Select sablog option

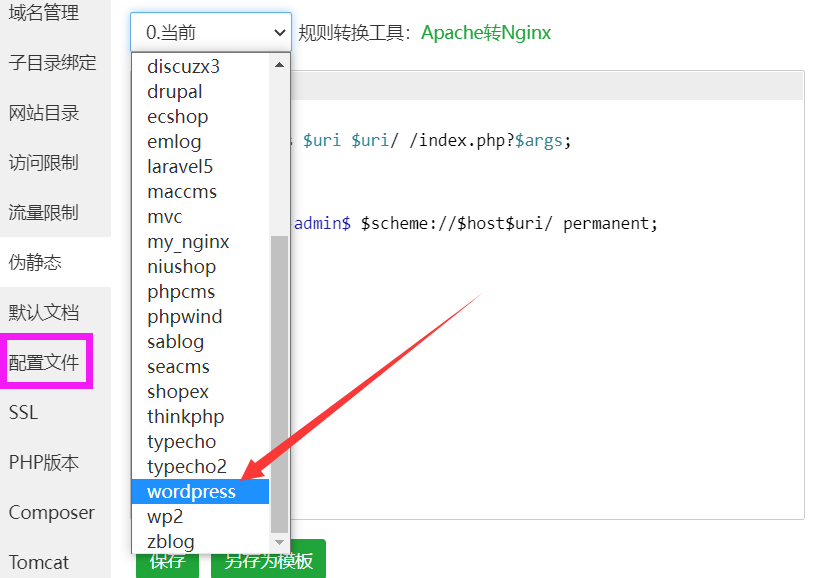[201, 341]
